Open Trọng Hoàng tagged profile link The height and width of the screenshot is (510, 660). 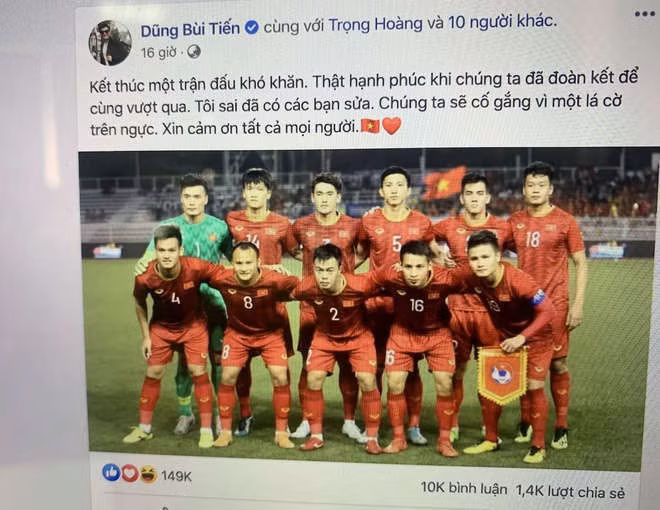(375, 24)
